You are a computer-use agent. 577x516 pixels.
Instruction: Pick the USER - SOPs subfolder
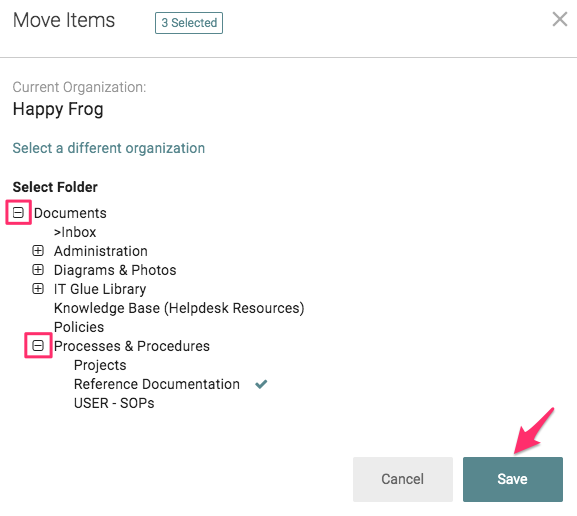[114, 403]
